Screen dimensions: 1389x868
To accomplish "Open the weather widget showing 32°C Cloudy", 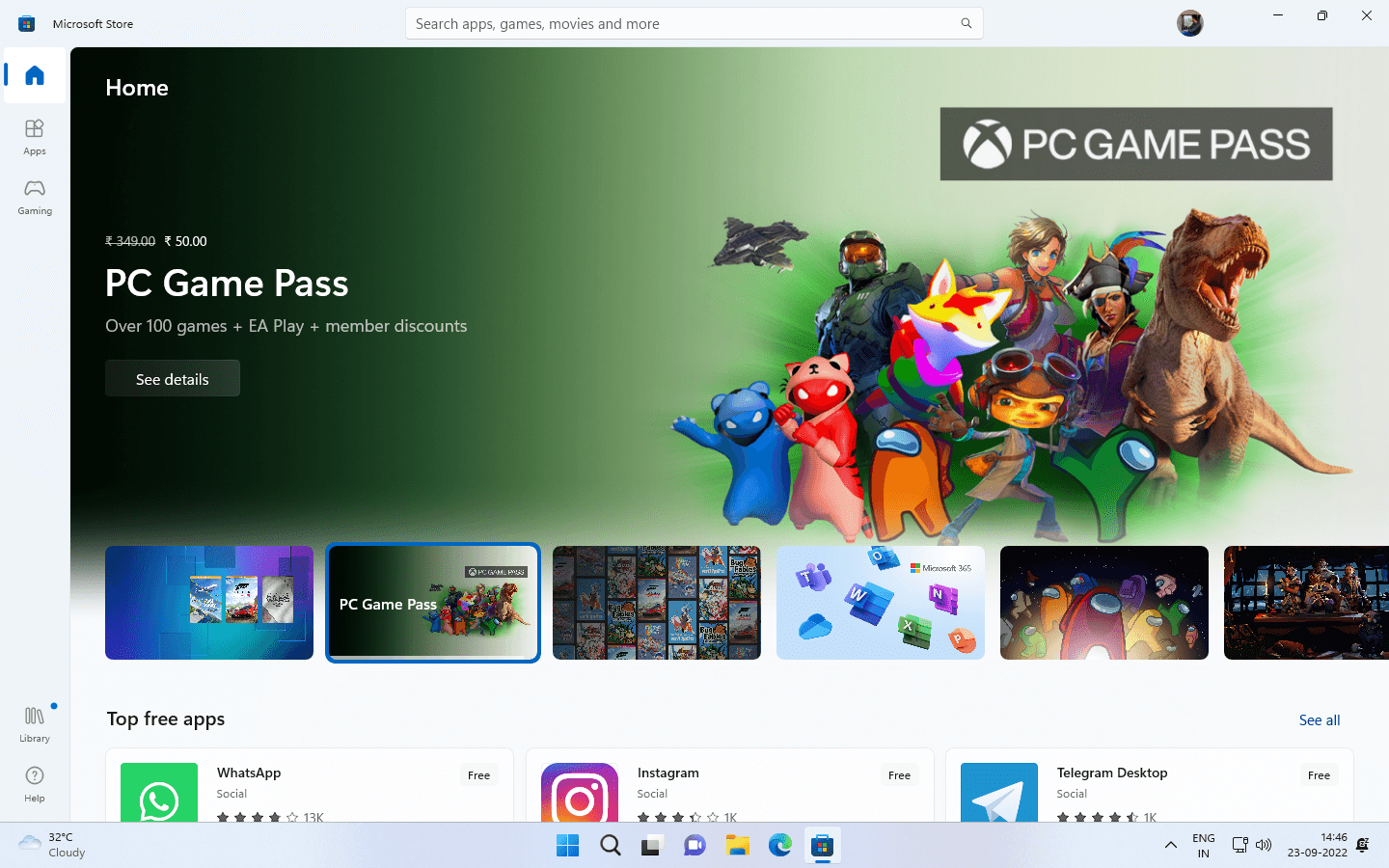I will pos(53,845).
